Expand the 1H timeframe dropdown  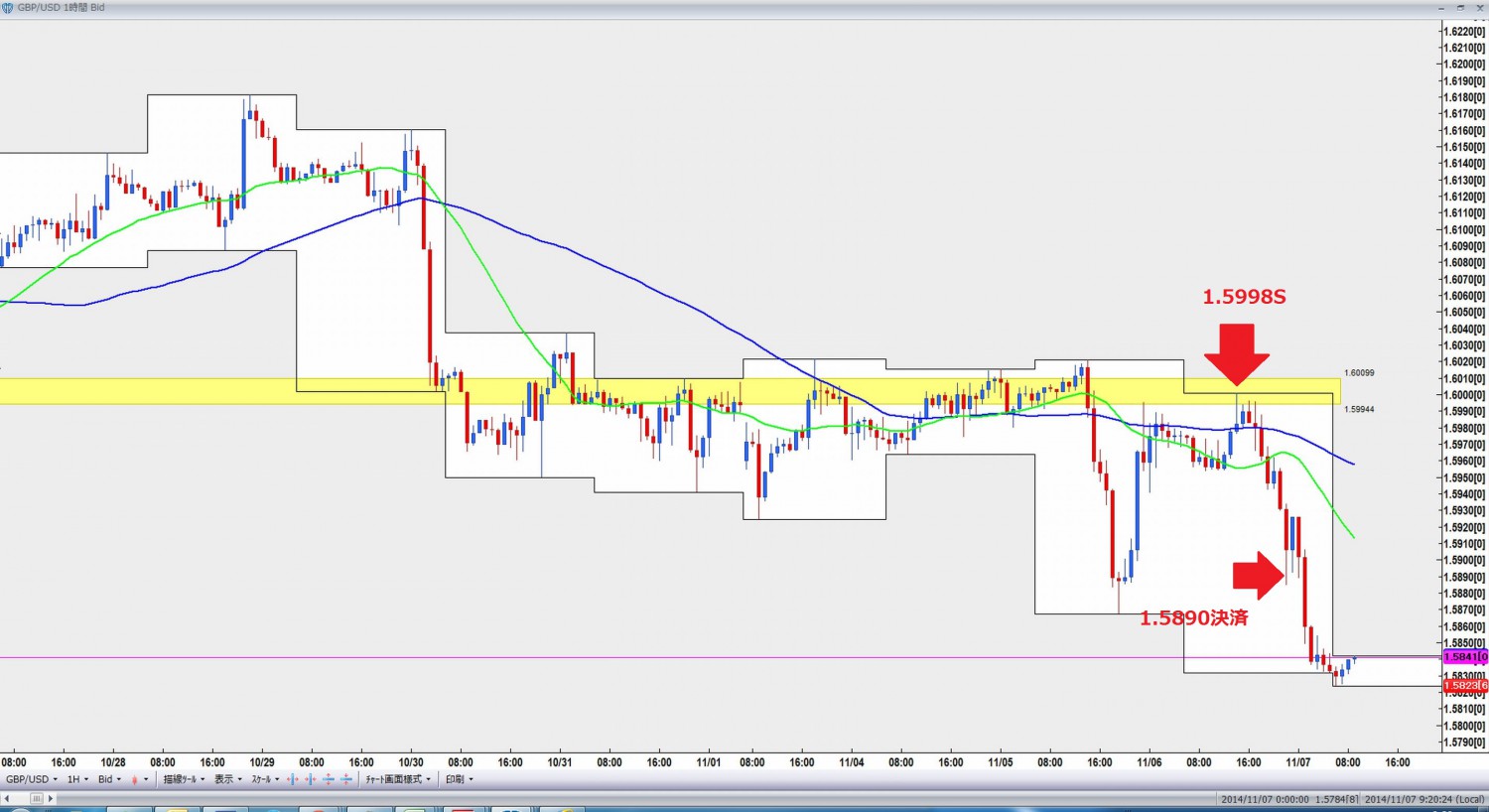coord(77,780)
